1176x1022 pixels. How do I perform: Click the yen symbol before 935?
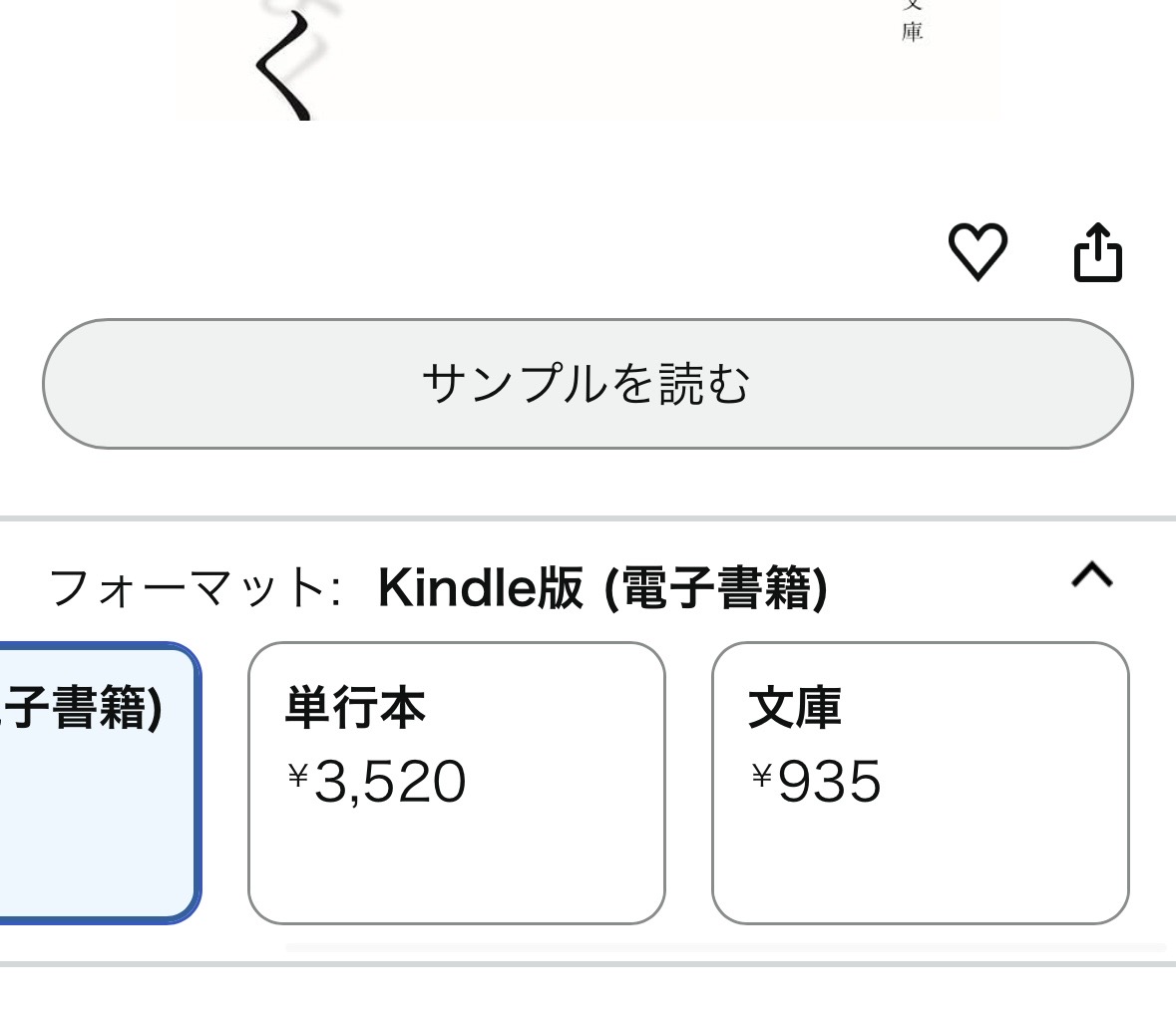click(x=762, y=775)
